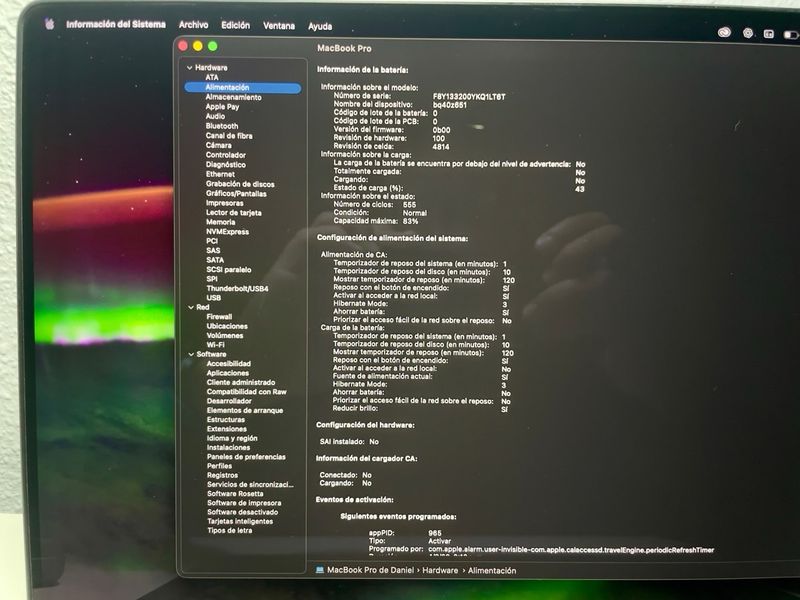The image size is (800, 600).
Task: Select Compatibilidad con Raw in sidebar
Action: click(246, 392)
